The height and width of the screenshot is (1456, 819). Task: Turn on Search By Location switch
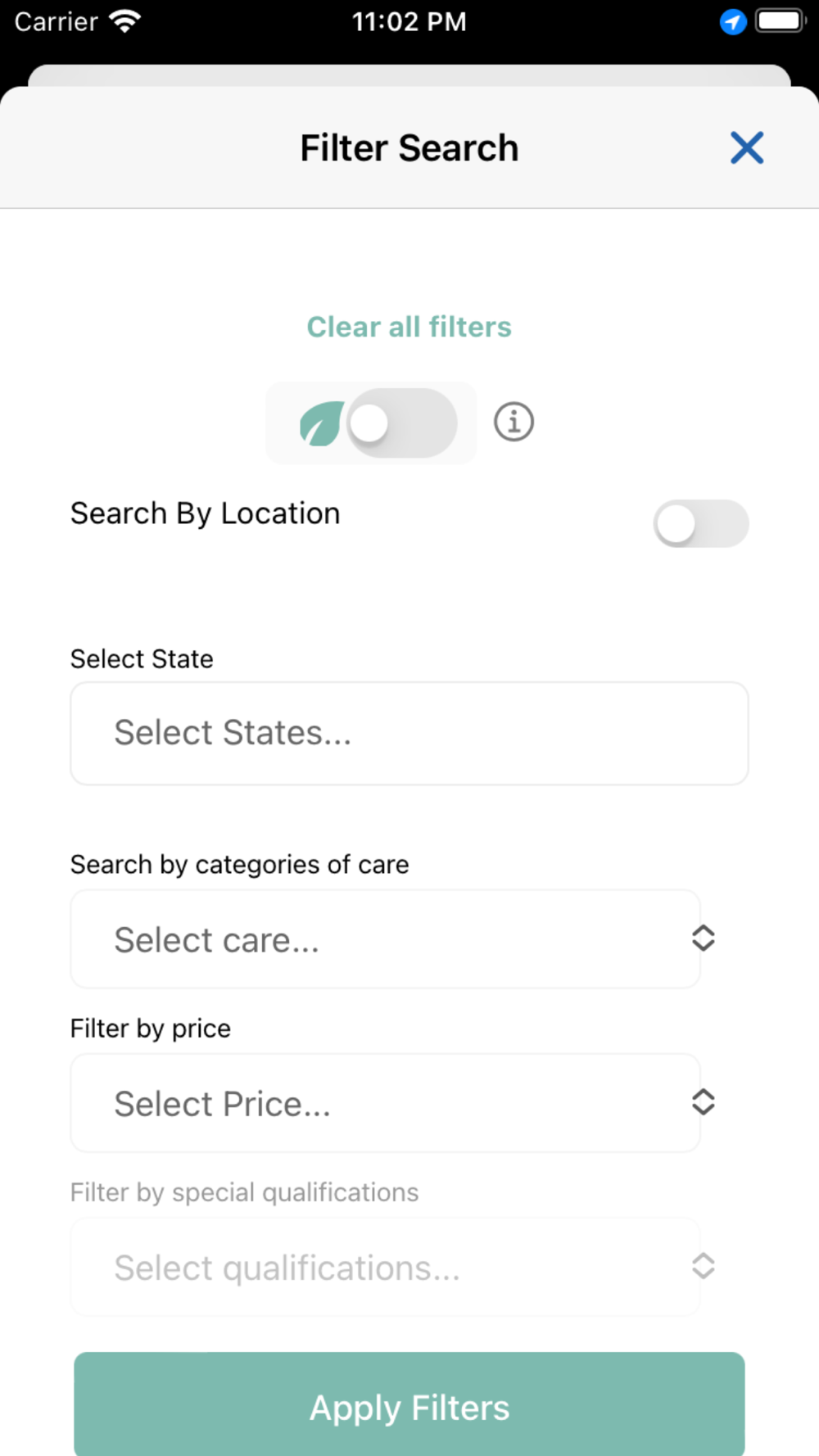700,524
